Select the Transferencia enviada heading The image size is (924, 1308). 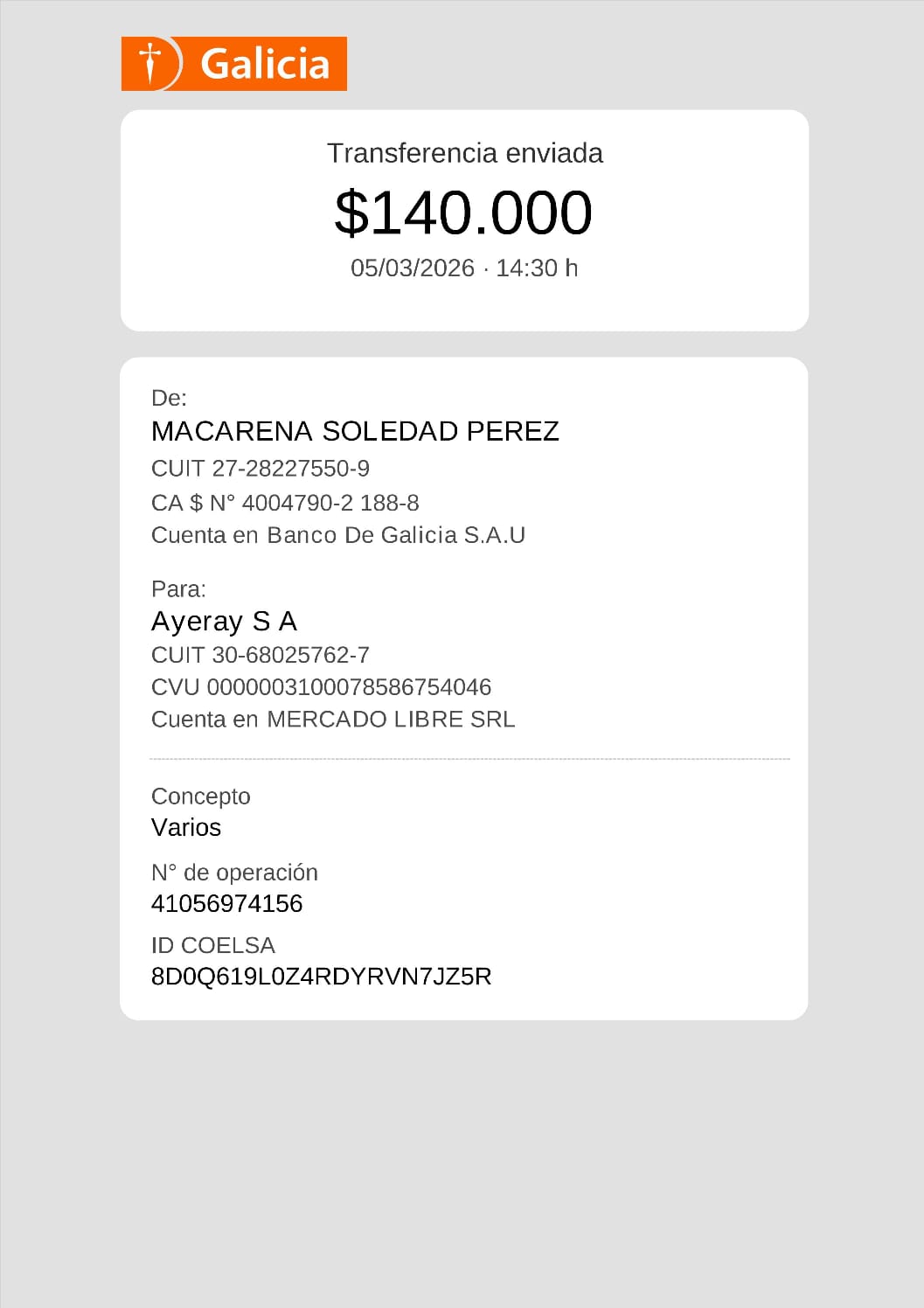click(464, 153)
